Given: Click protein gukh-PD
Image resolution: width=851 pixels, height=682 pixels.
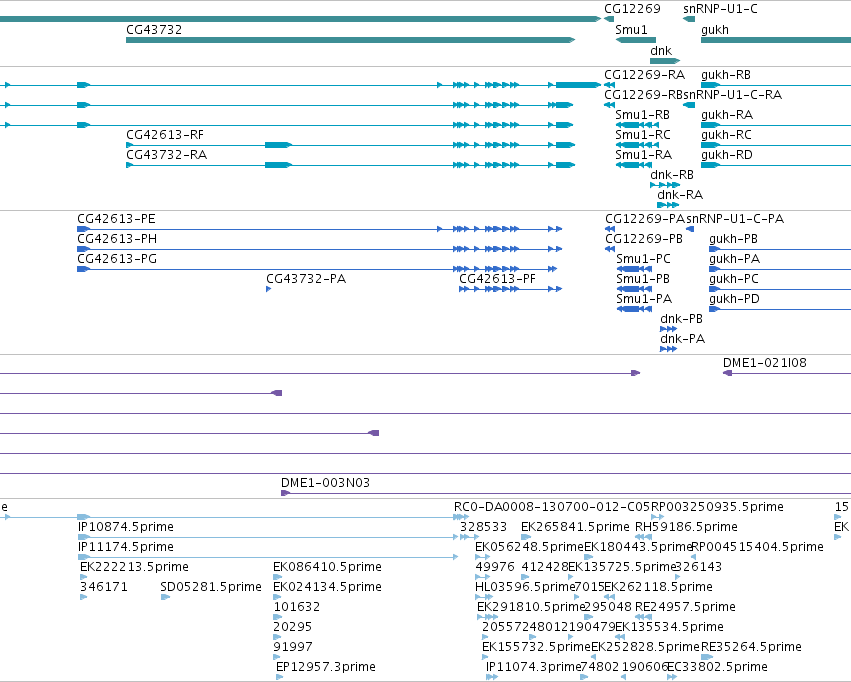Looking at the screenshot, I should click(780, 309).
